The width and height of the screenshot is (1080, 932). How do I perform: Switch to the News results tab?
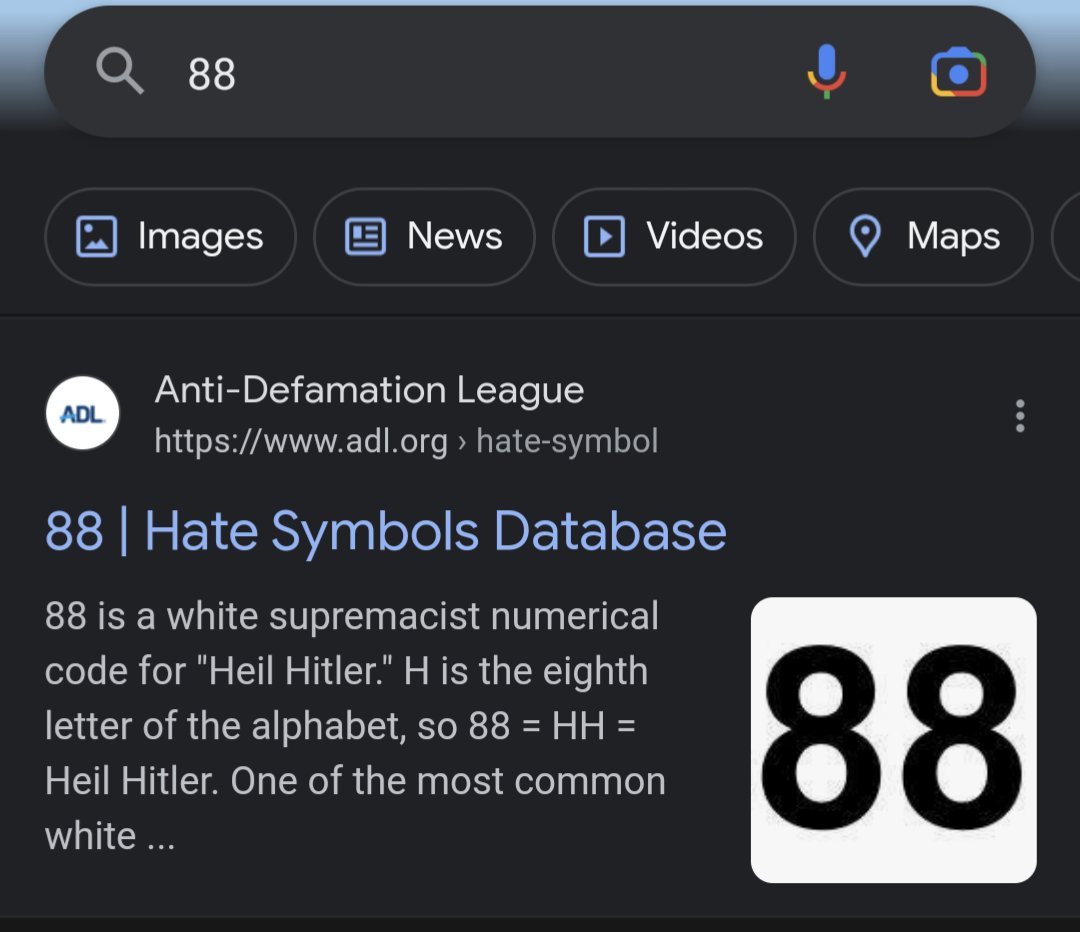coord(424,236)
